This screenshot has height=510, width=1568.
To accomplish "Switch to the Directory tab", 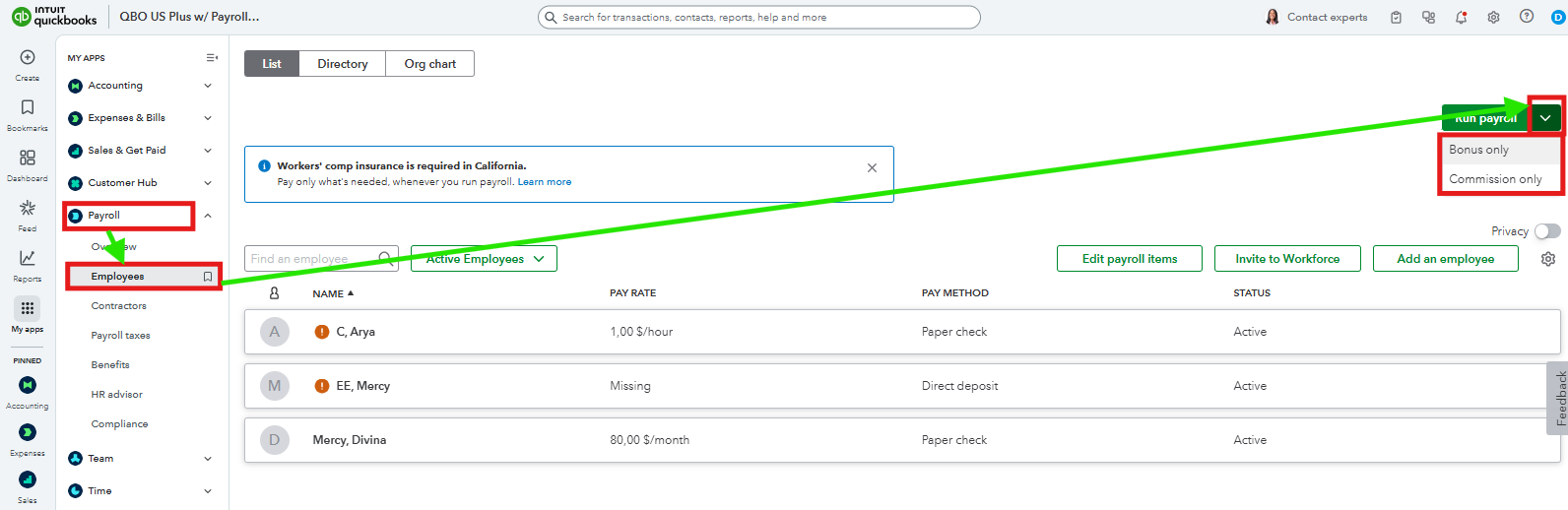I will pyautogui.click(x=342, y=64).
